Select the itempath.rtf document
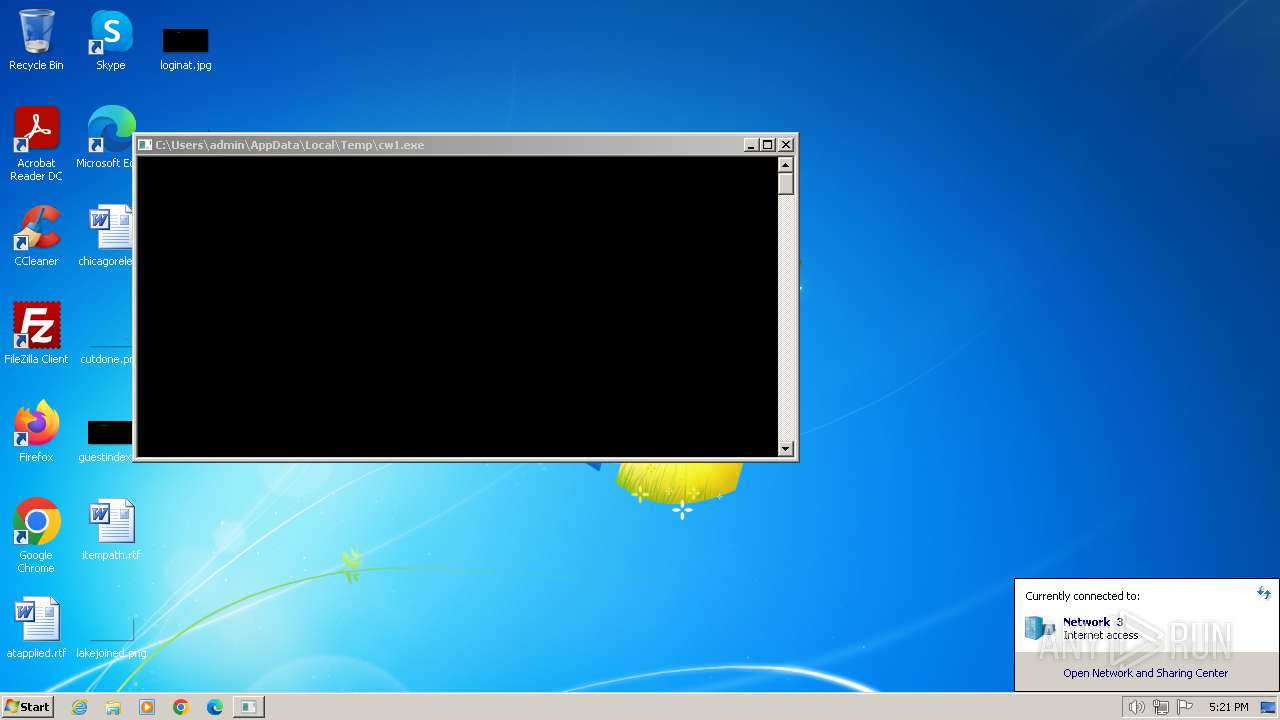 111,530
